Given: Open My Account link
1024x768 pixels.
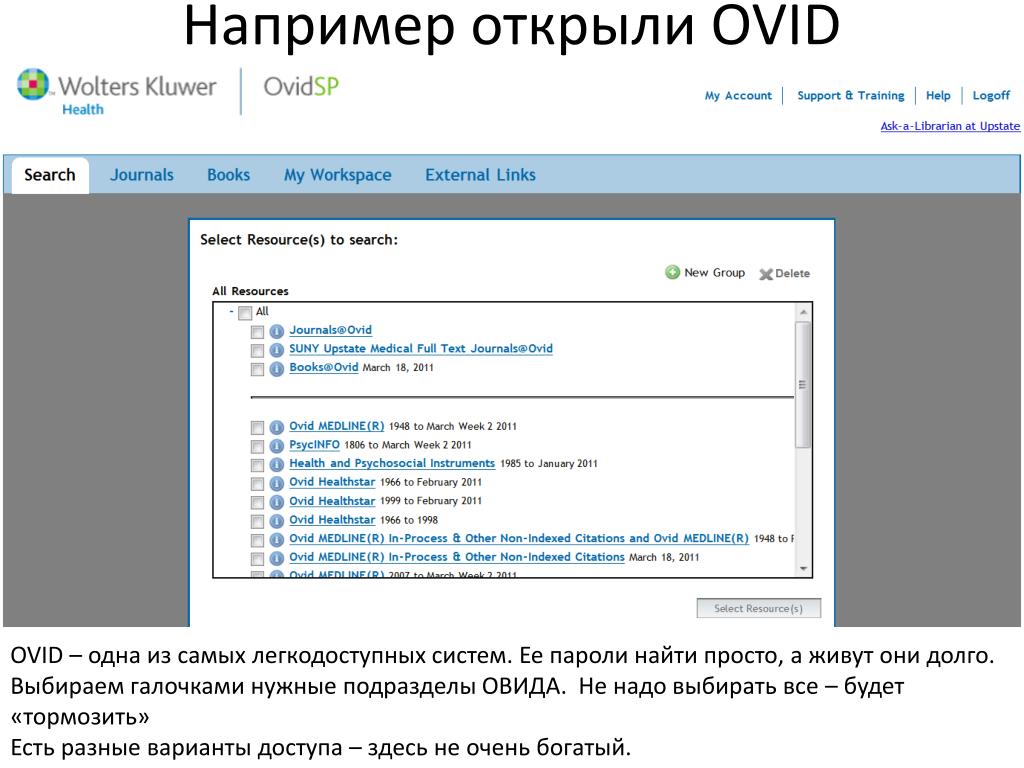Looking at the screenshot, I should (x=738, y=95).
